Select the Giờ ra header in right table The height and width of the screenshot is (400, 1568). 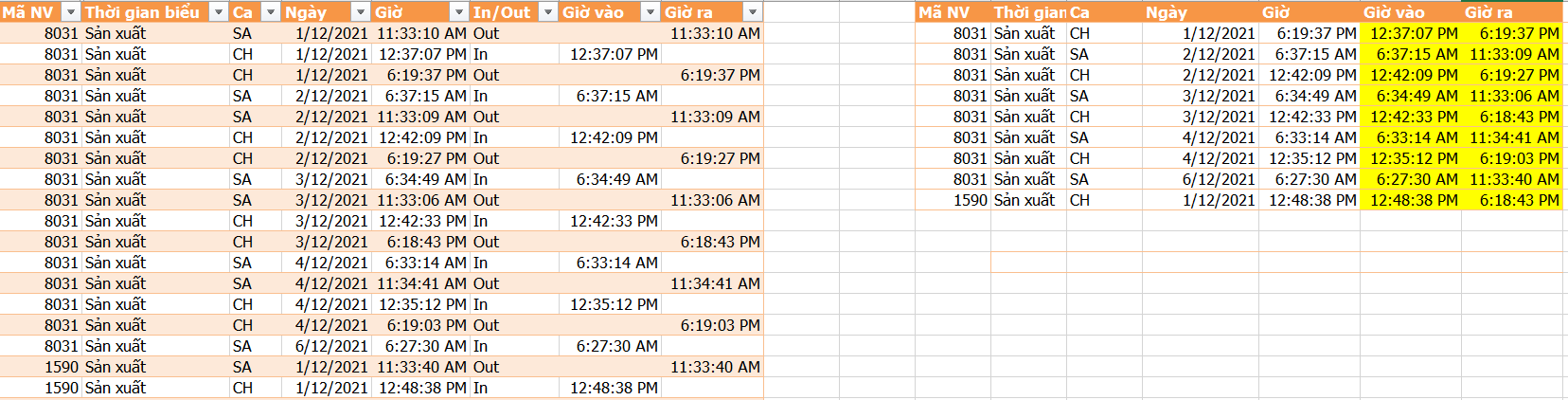click(1511, 12)
